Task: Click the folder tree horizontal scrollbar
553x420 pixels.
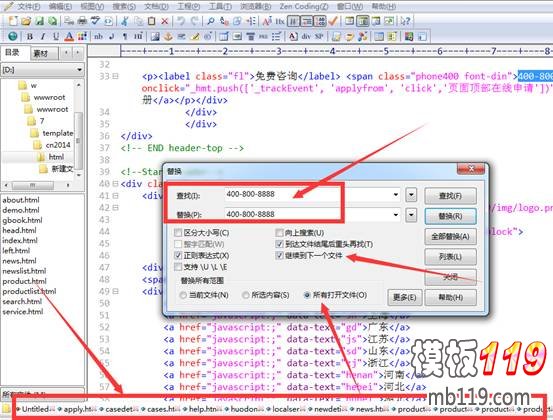Action: pyautogui.click(x=37, y=185)
